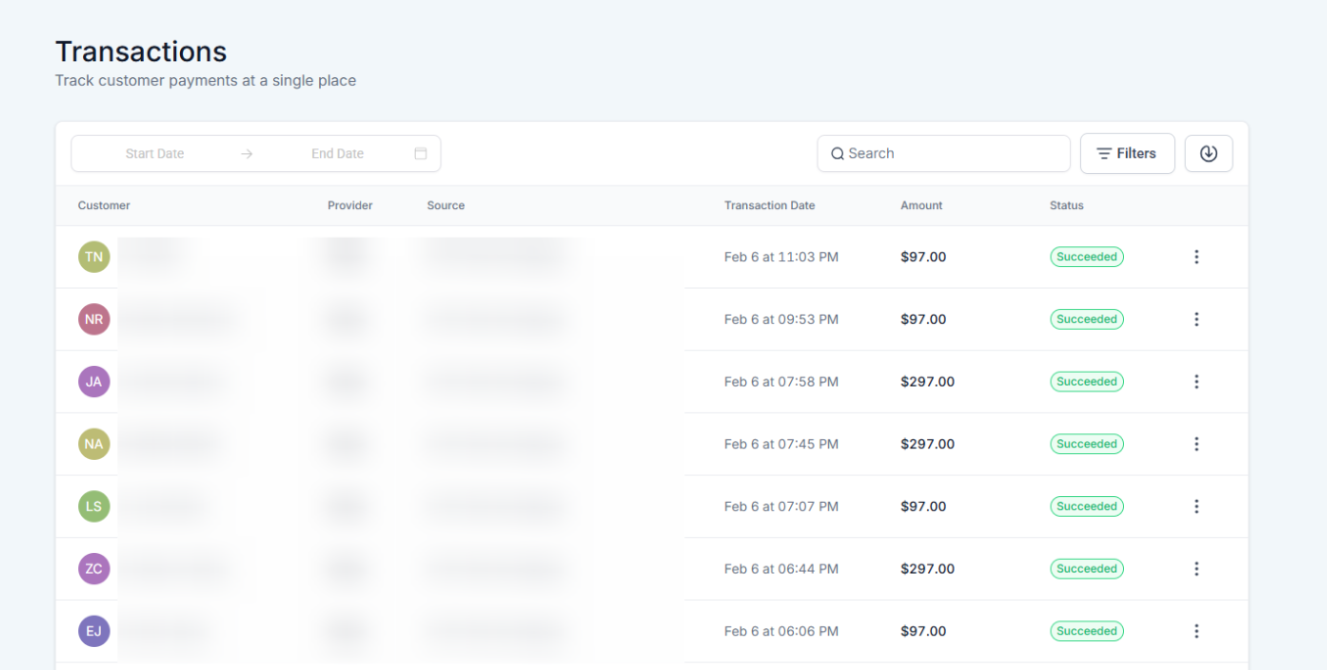
Task: Click the Amount column header
Action: click(x=921, y=206)
